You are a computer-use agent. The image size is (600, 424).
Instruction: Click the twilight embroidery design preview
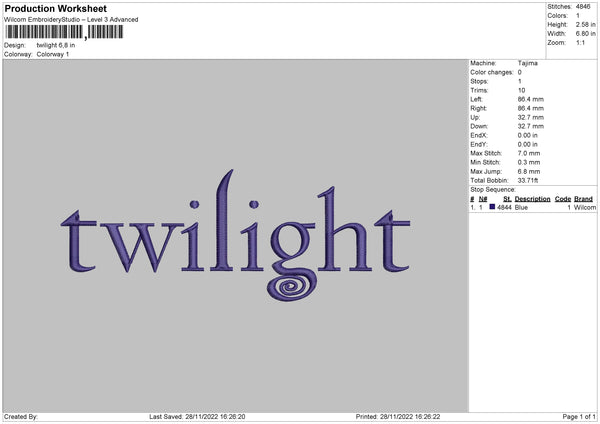coord(235,236)
